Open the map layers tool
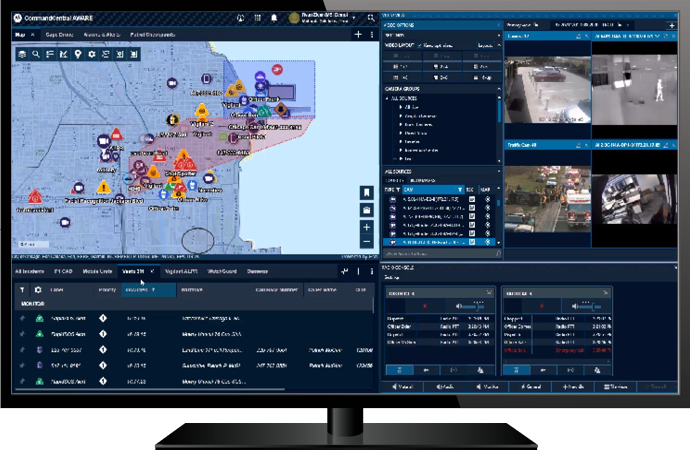This screenshot has height=450, width=690. point(22,53)
